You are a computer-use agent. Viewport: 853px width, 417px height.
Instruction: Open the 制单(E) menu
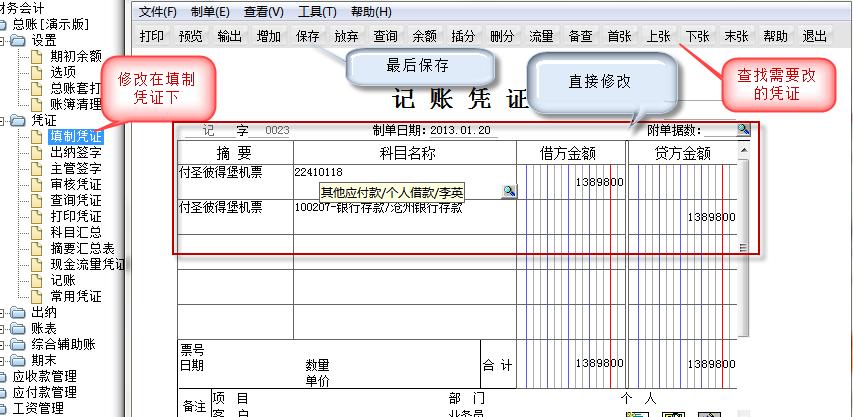[x=210, y=12]
